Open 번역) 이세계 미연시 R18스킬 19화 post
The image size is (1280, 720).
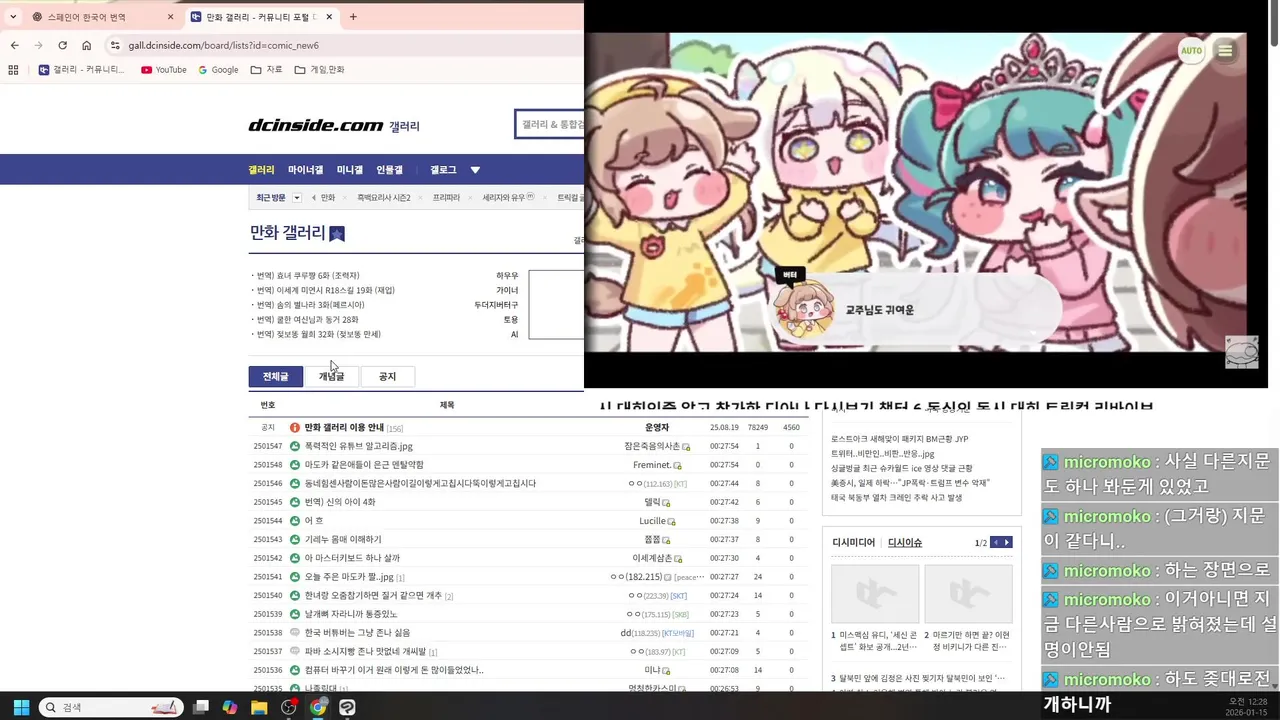(325, 290)
